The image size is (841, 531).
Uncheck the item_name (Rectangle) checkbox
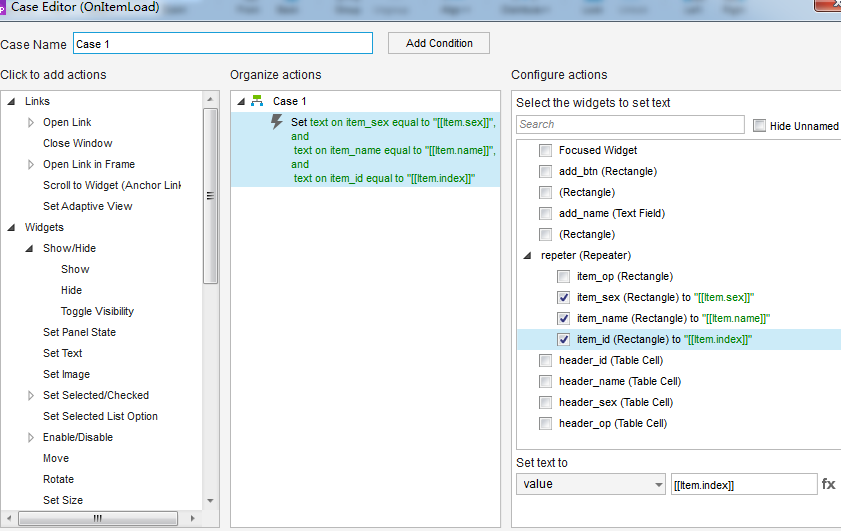564,318
